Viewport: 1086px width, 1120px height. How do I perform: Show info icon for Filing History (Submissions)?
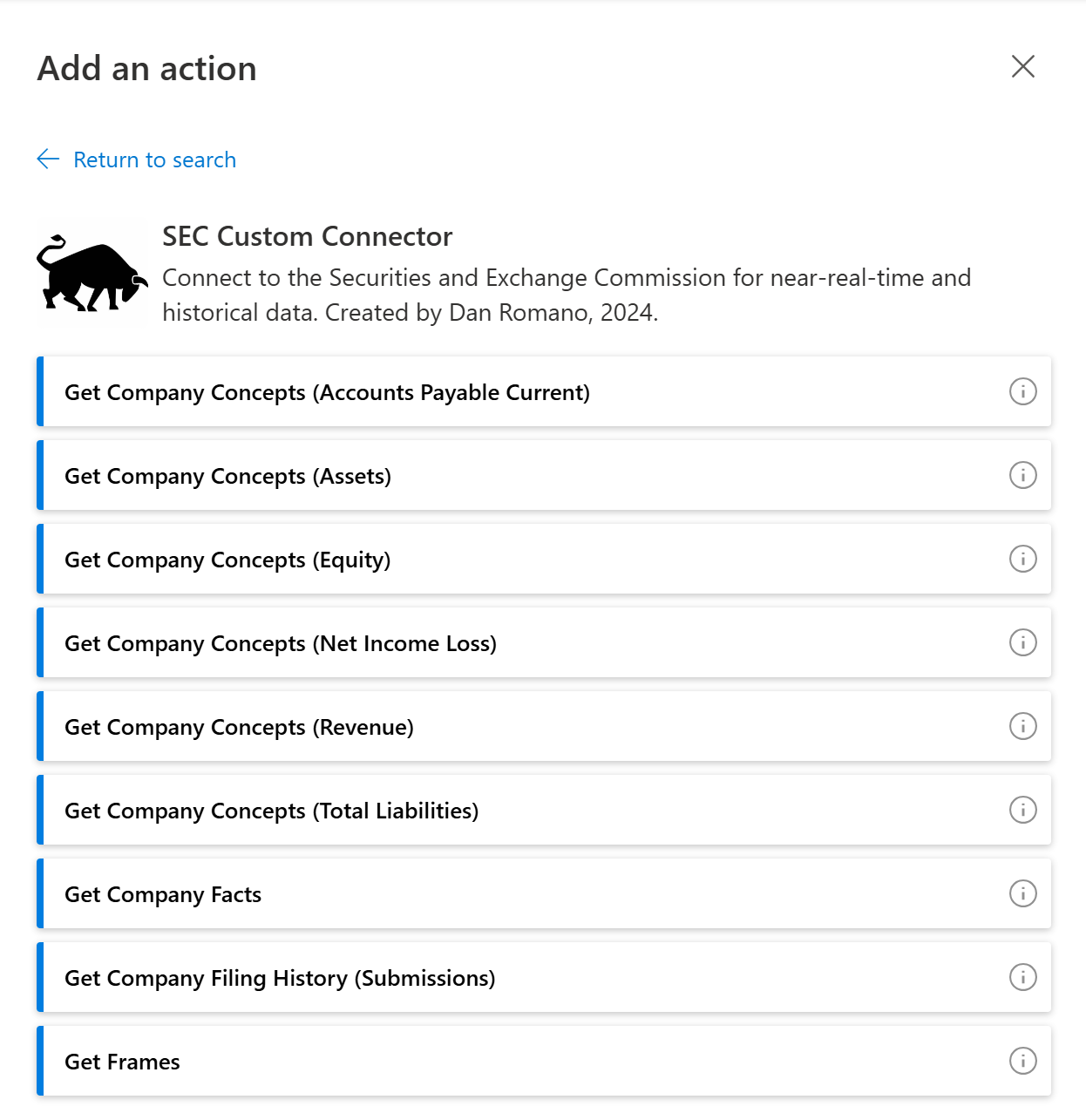point(1022,977)
